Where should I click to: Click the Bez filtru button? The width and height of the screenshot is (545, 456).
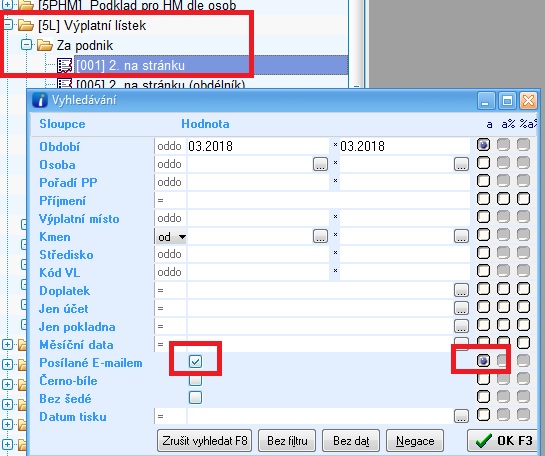click(287, 441)
